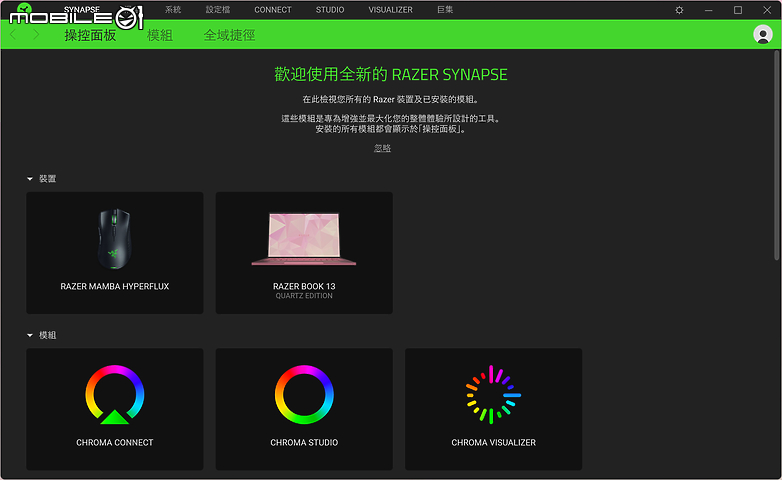Open the 巨集 macro tab
Image resolution: width=782 pixels, height=480 pixels.
coord(445,9)
